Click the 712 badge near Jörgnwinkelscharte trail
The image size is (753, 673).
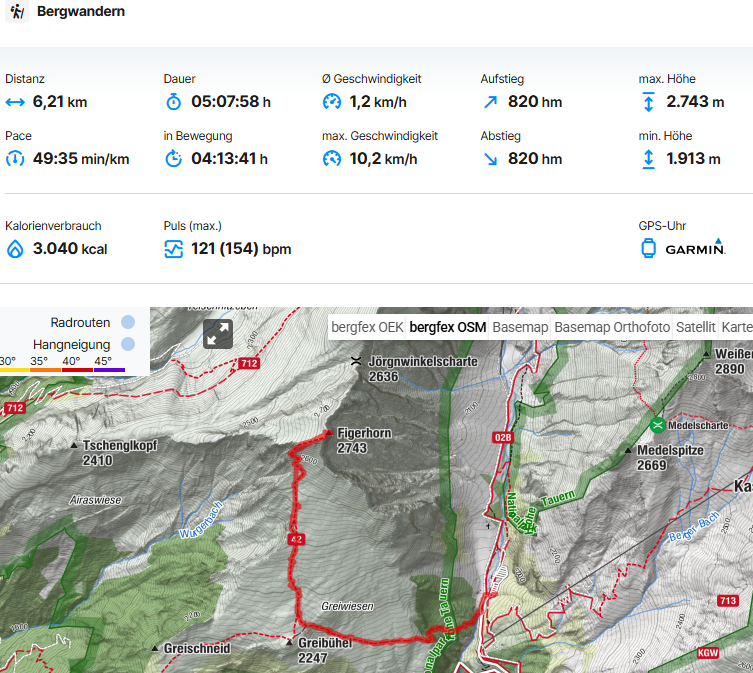[x=249, y=363]
